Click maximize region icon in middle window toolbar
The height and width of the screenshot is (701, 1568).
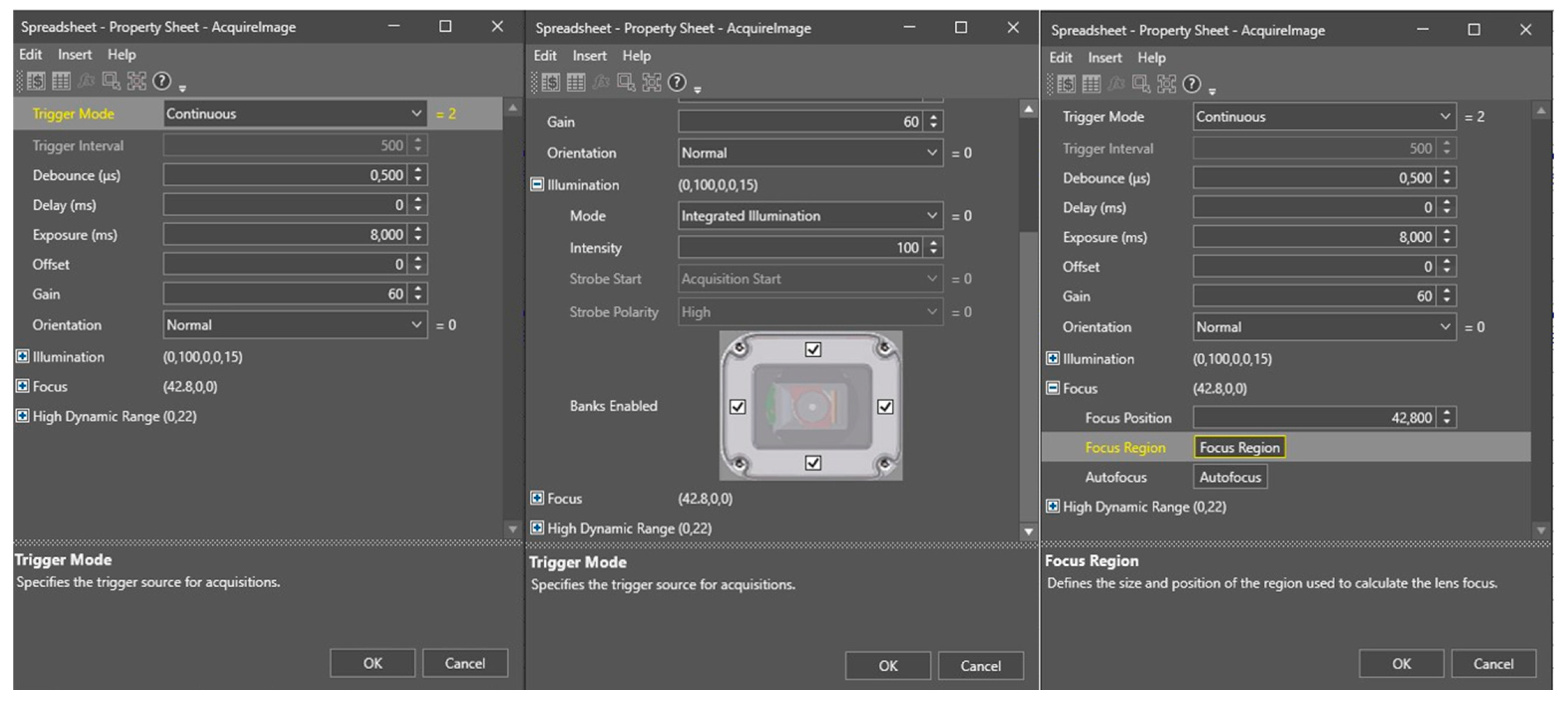click(651, 82)
